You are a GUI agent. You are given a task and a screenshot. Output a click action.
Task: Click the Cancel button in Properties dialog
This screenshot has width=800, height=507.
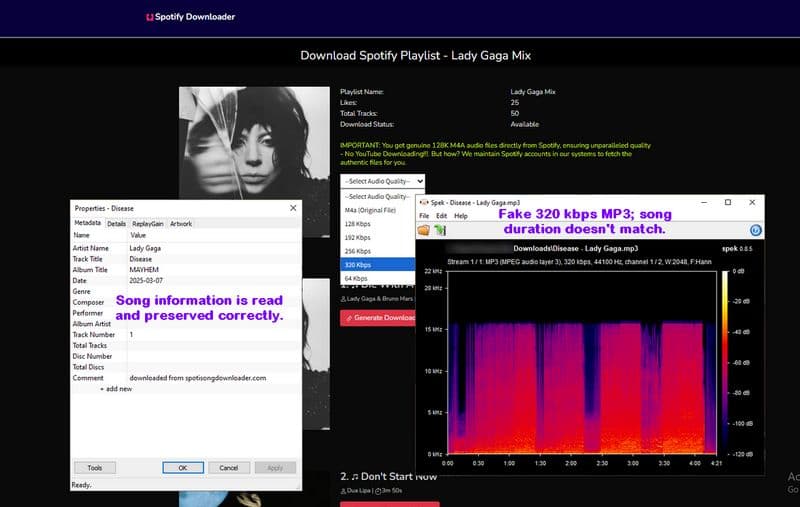point(229,468)
